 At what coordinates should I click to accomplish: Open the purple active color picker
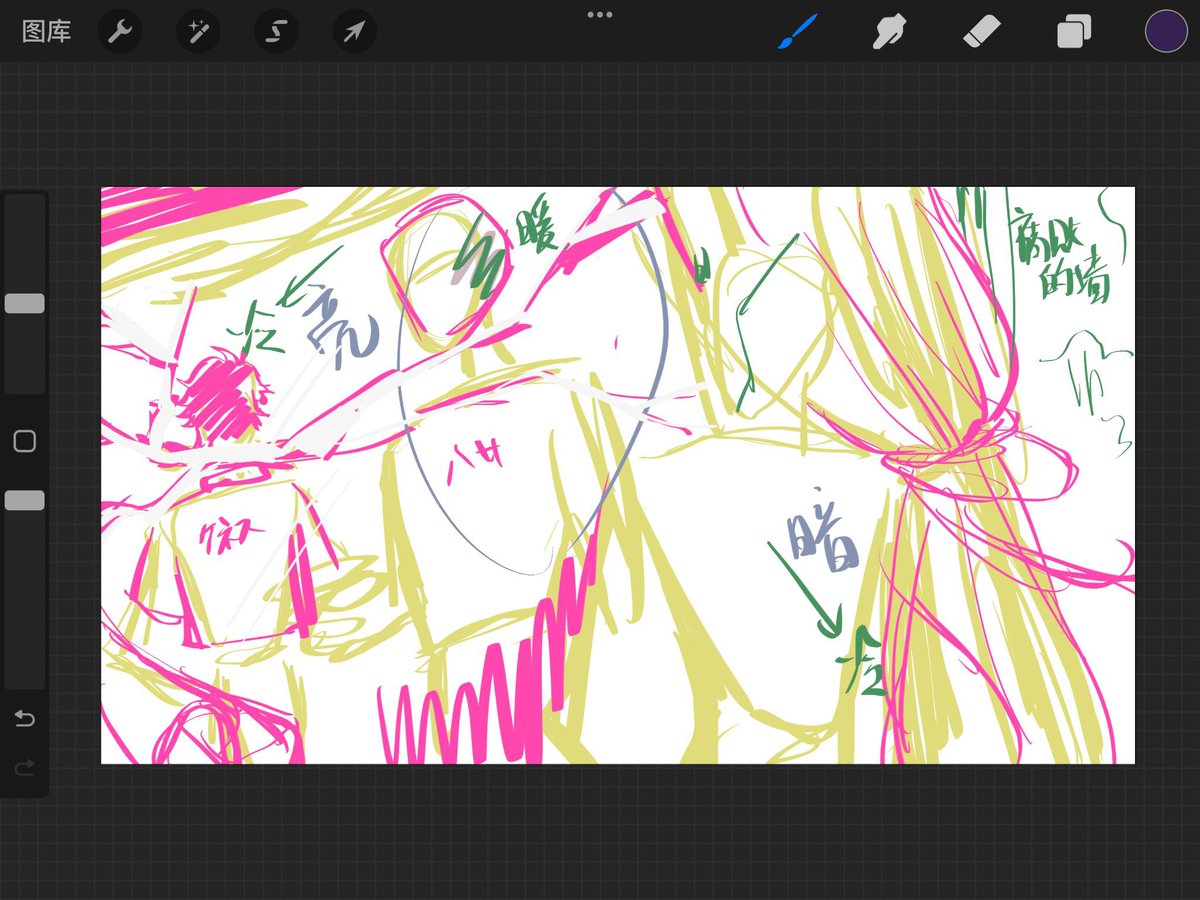[1166, 31]
